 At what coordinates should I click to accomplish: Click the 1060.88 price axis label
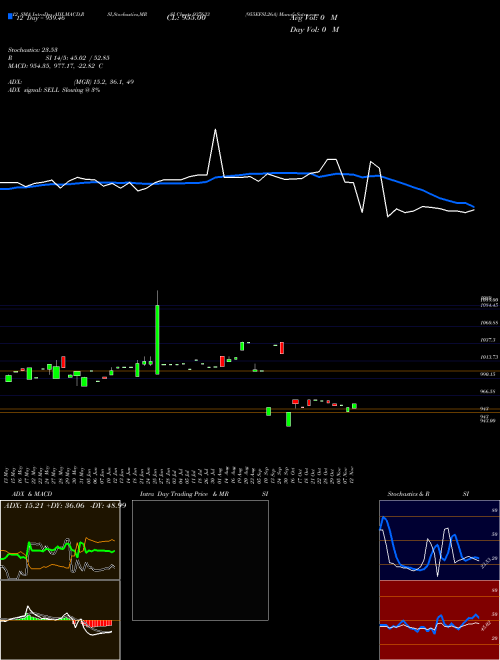(489, 322)
